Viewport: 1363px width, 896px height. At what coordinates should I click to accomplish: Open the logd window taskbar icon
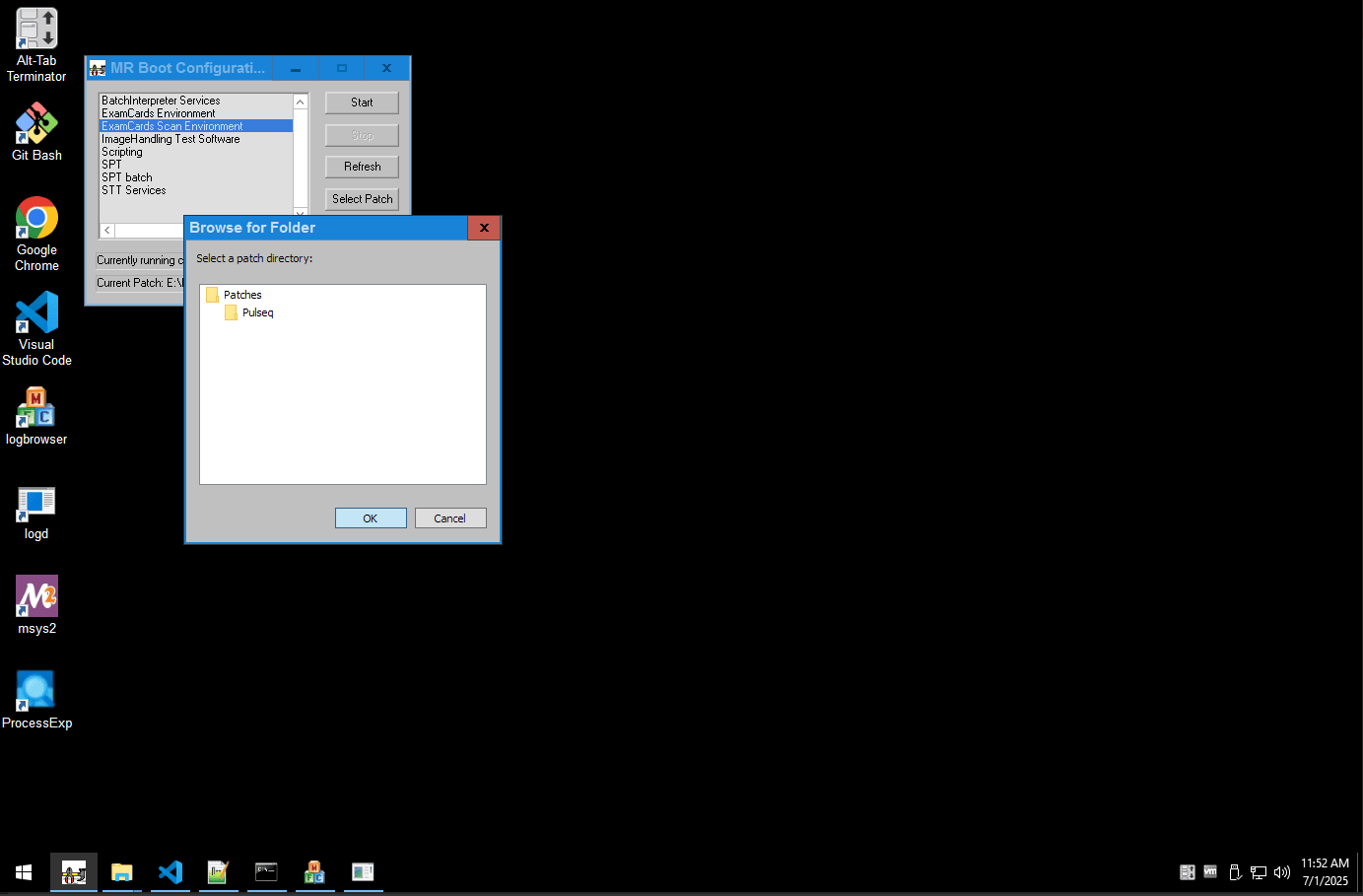coord(363,872)
